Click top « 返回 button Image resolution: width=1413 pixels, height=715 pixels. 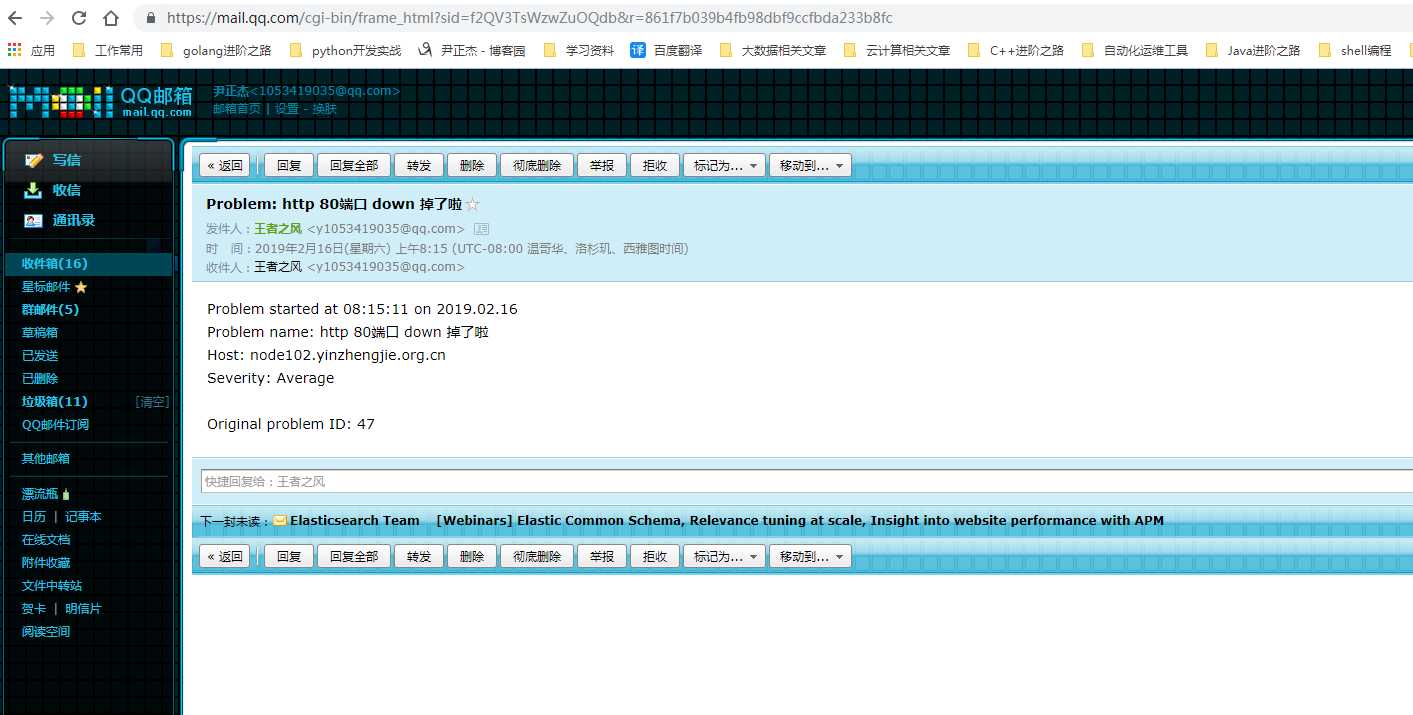click(x=225, y=166)
